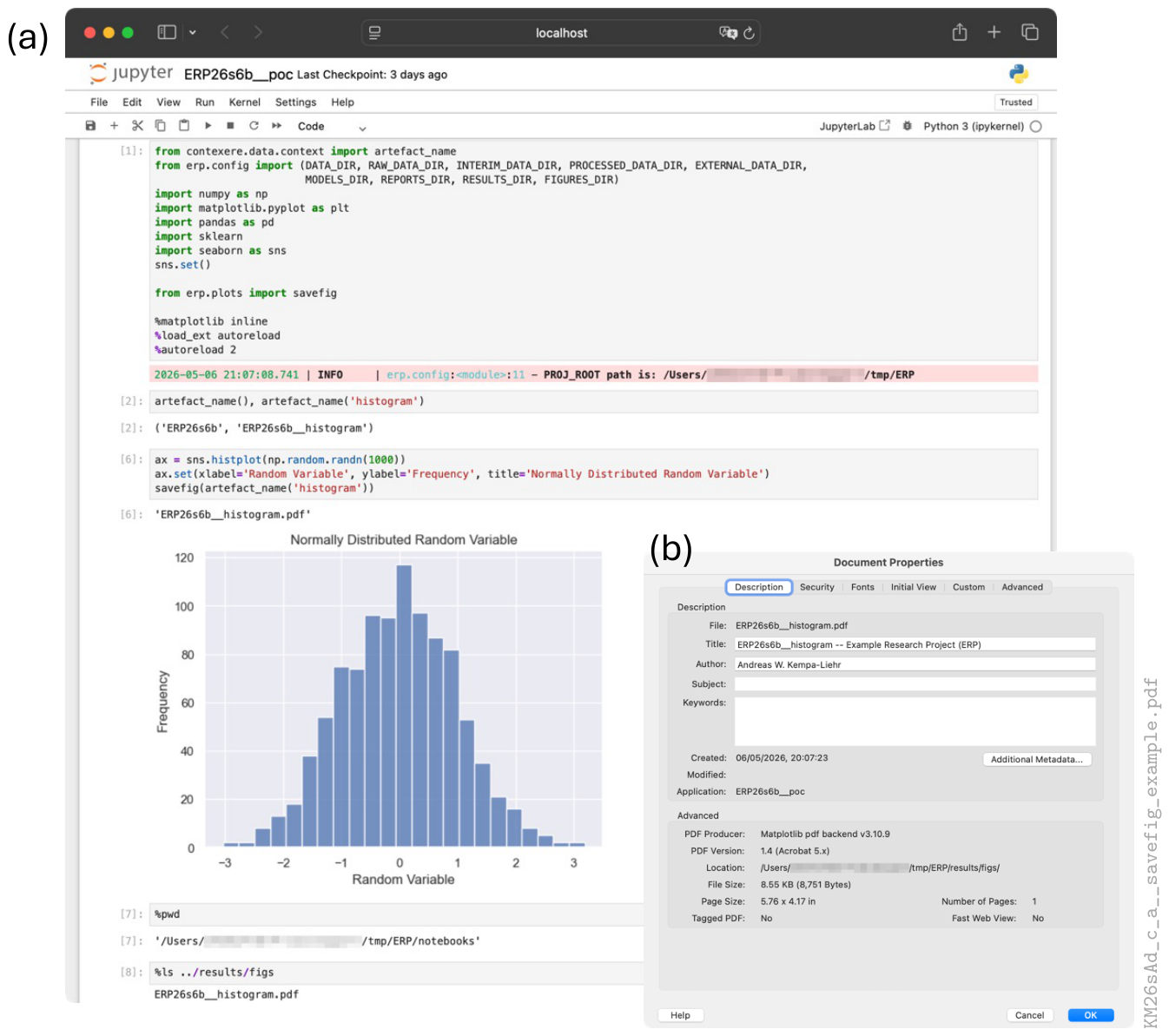1169x1036 pixels.
Task: Open a new Safari tab
Action: tap(994, 32)
